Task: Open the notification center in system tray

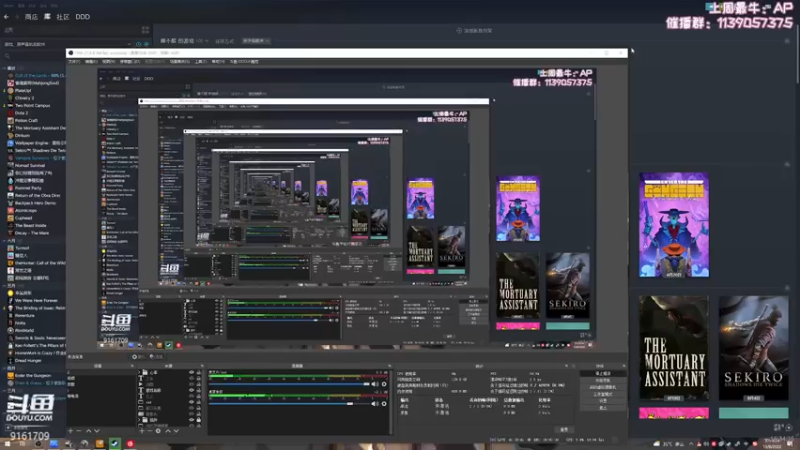Action: coord(790,444)
